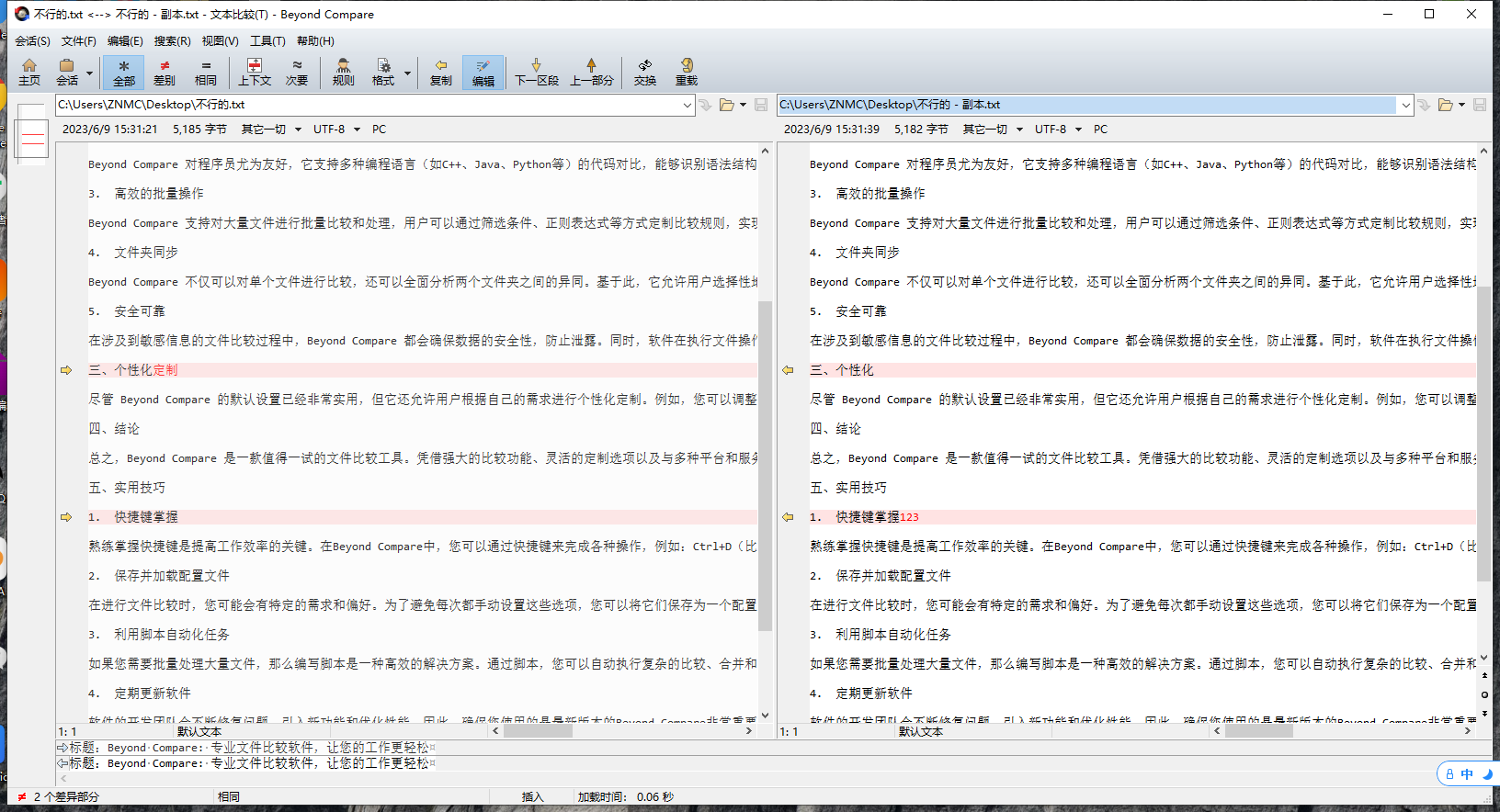Screen dimensions: 1500x812
Task: Toggle the 编辑 edit mode button
Action: point(483,72)
